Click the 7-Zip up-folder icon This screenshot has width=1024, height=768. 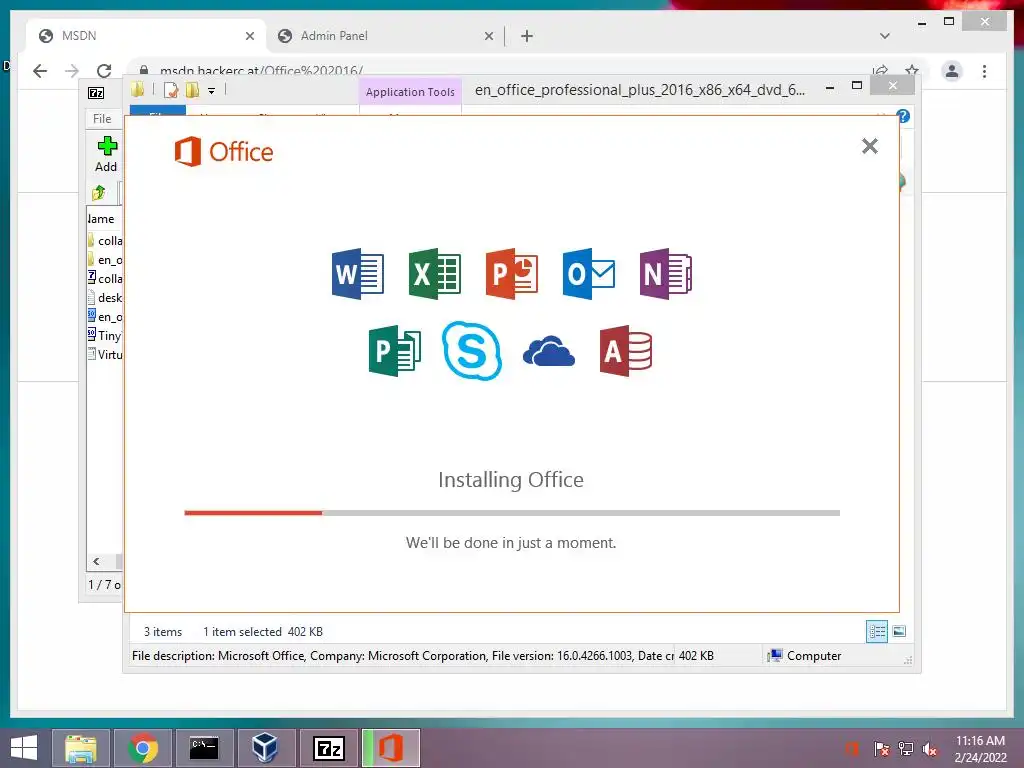pyautogui.click(x=99, y=193)
